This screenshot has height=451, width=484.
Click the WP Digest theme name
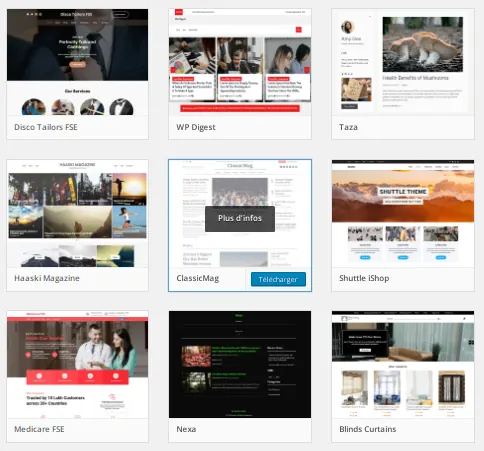click(196, 127)
